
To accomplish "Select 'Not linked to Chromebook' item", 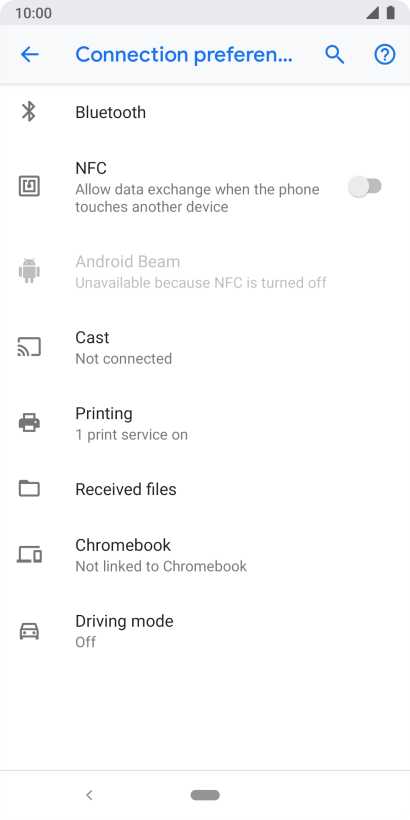I will (205, 555).
